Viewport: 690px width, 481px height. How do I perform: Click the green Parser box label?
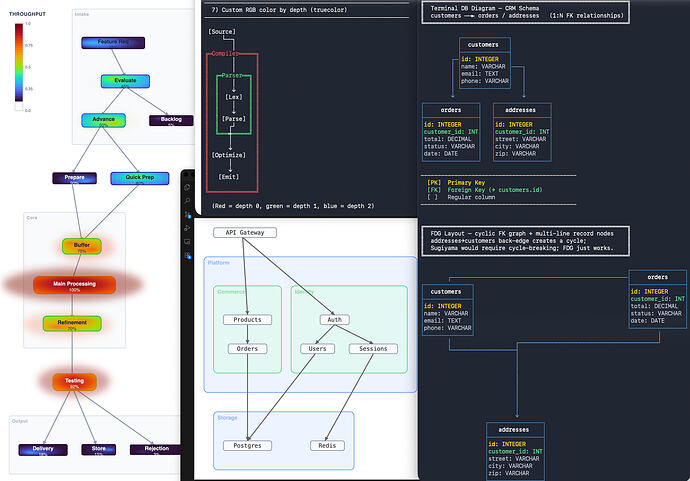[x=231, y=75]
